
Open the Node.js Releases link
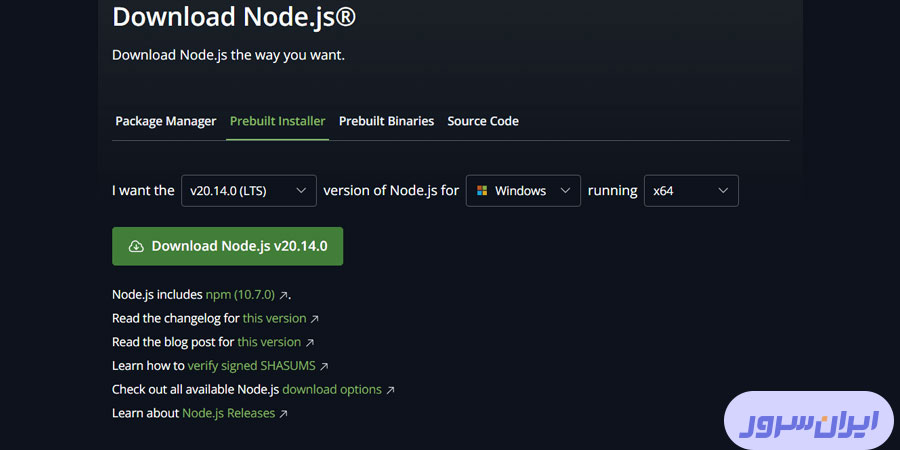tap(228, 413)
